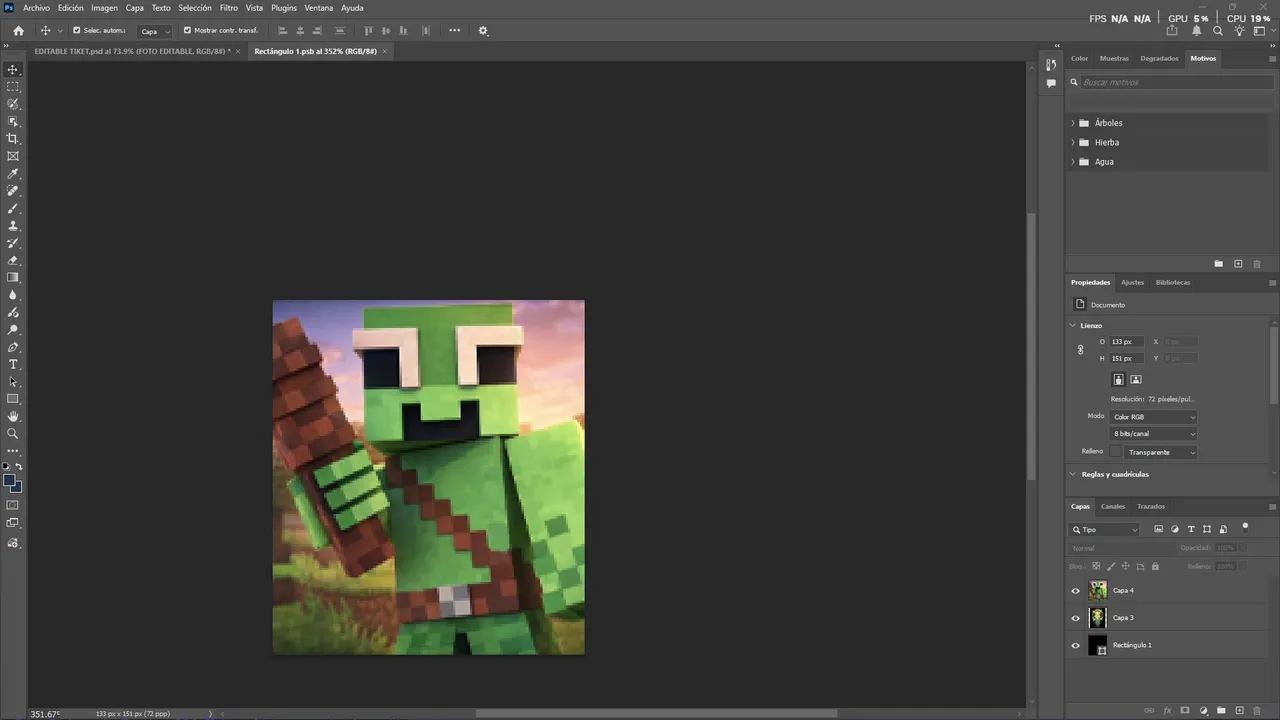Open the Color RGB mode dropdown
The height and width of the screenshot is (720, 1280).
tap(1153, 417)
